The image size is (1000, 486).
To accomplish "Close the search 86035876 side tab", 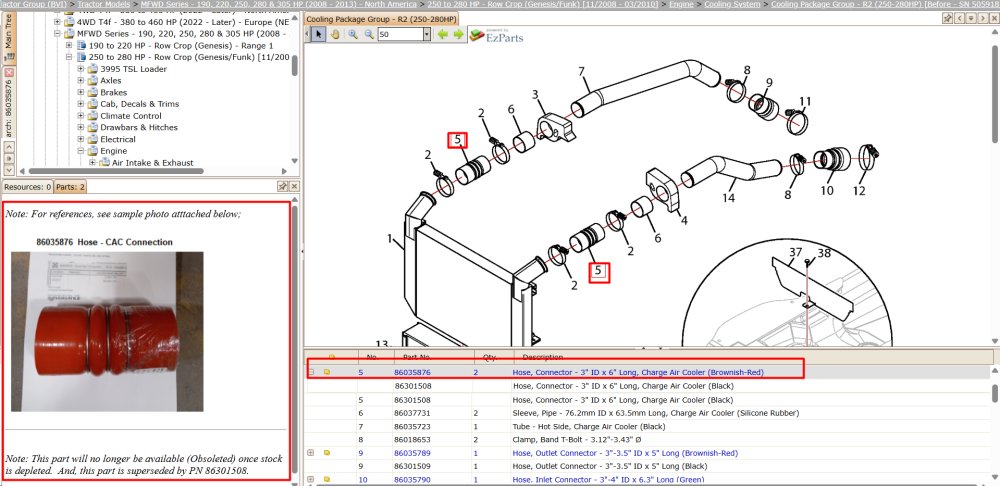I will click(8, 73).
